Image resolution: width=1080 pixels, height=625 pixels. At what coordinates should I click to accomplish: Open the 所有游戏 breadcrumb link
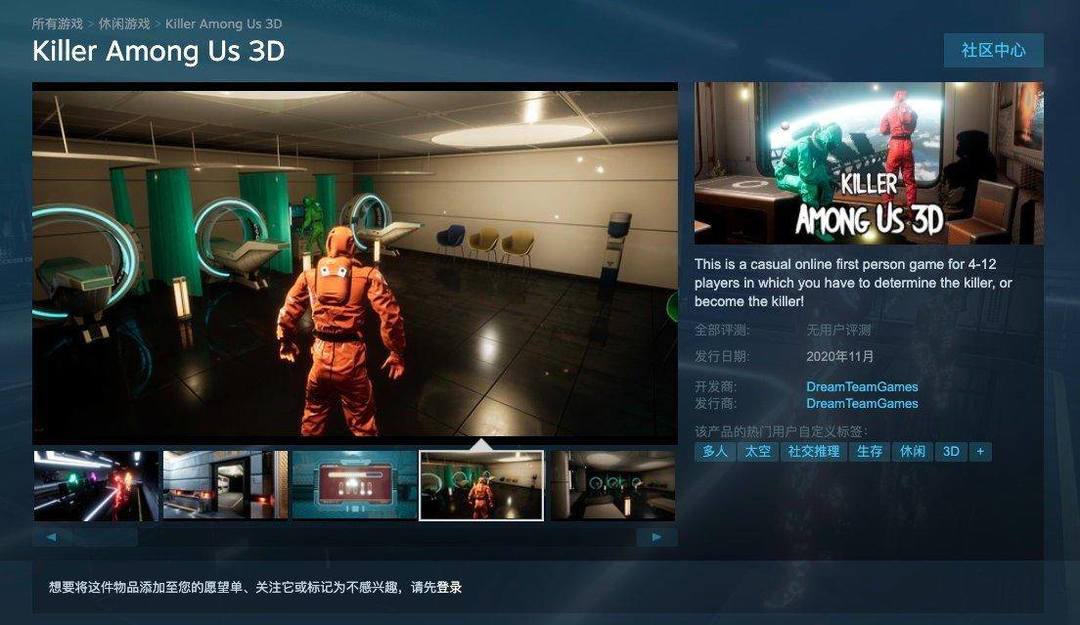click(x=57, y=24)
